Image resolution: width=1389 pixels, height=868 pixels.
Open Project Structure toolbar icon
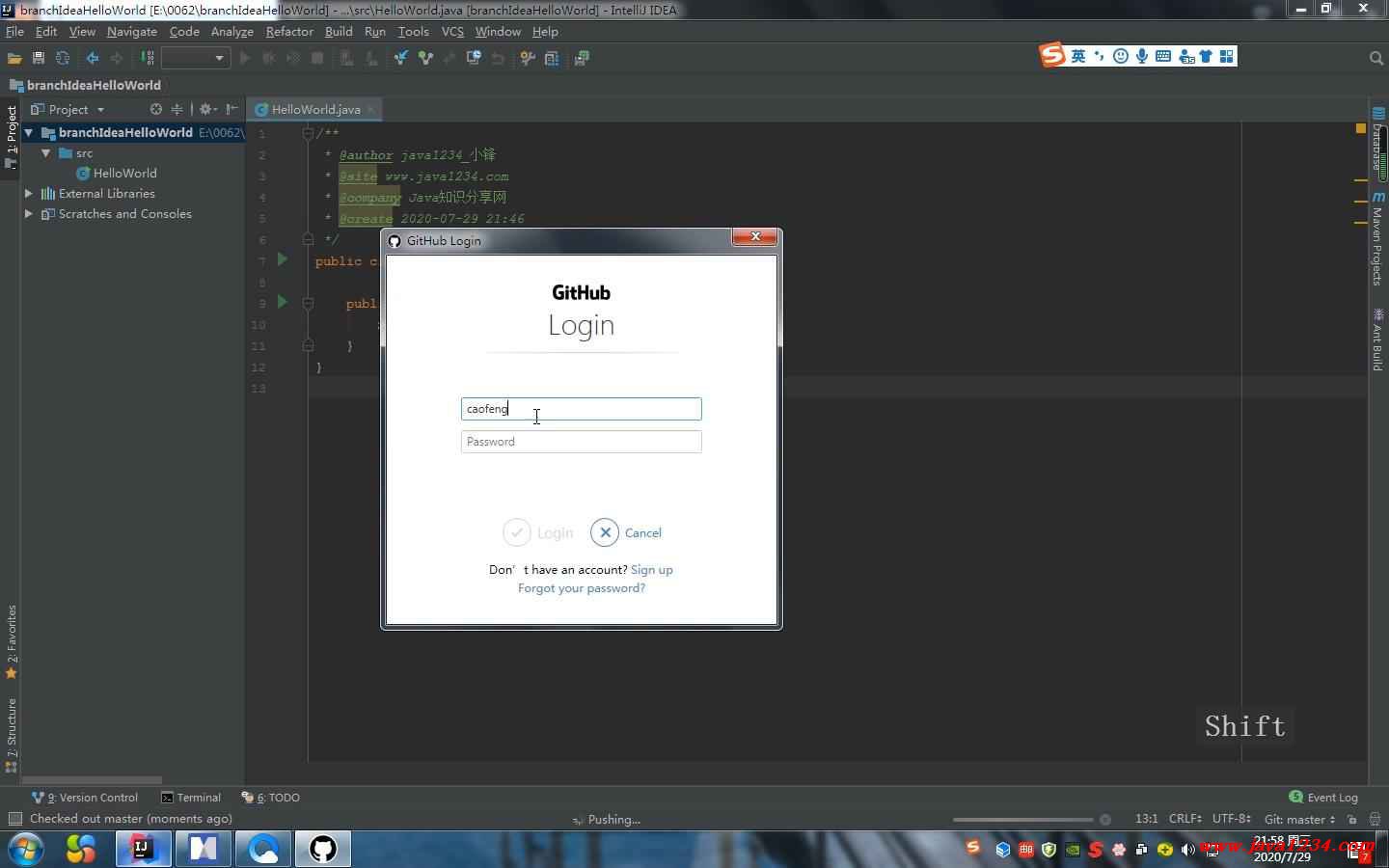(552, 58)
